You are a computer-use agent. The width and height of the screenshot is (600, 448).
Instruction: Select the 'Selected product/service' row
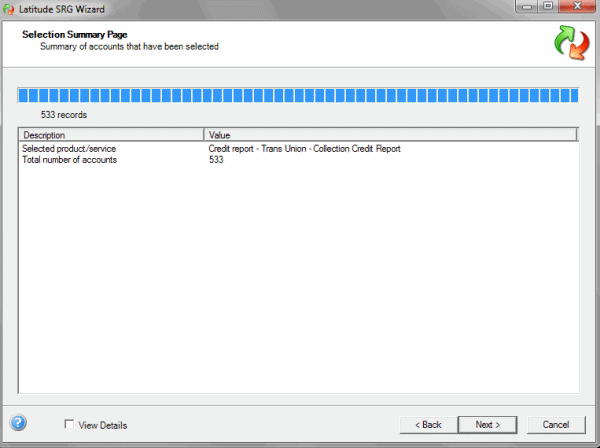click(298, 148)
